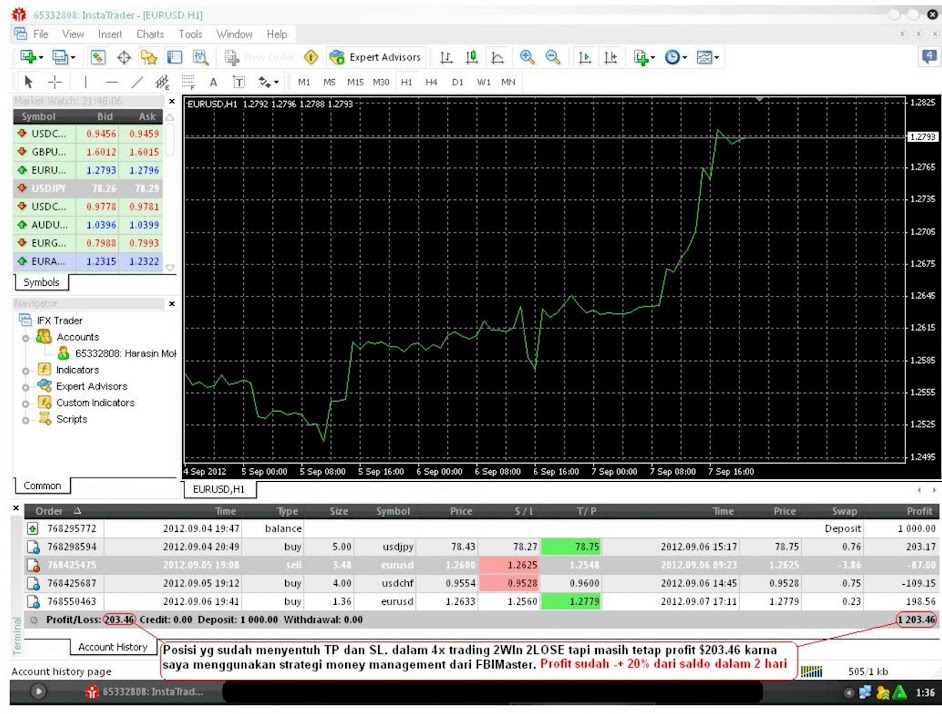Open the Templates dropdown icon
The image size is (942, 714).
coord(707,57)
